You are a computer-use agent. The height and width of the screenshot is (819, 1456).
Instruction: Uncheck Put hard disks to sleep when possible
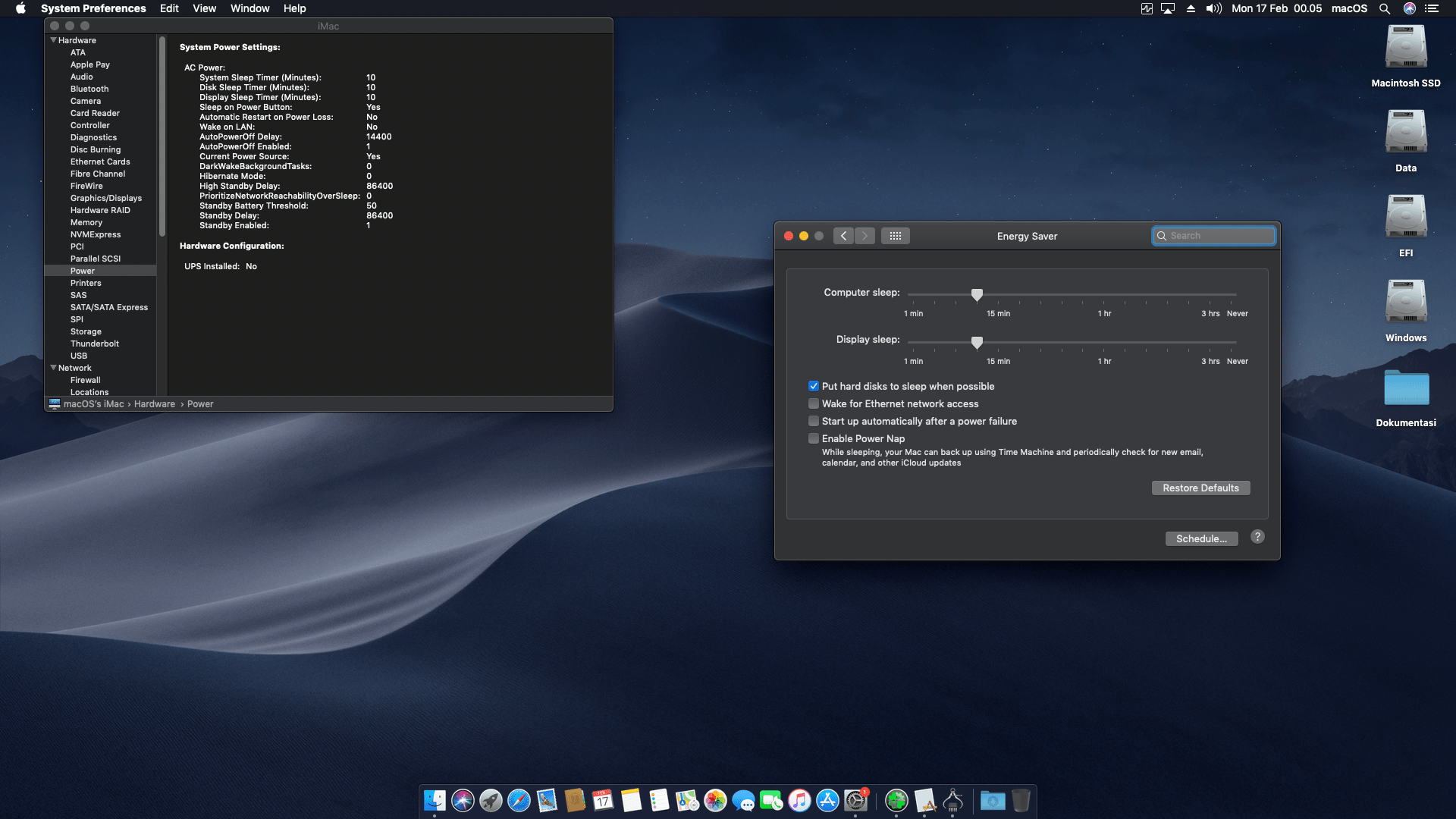tap(814, 386)
